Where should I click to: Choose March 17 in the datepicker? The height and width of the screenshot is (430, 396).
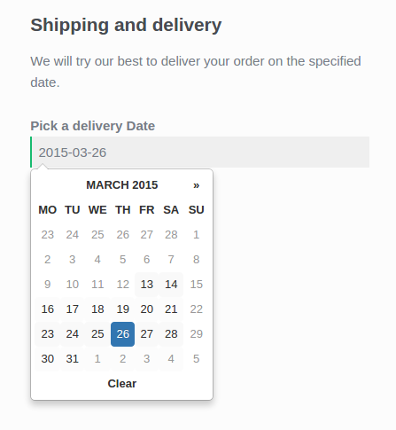72,309
